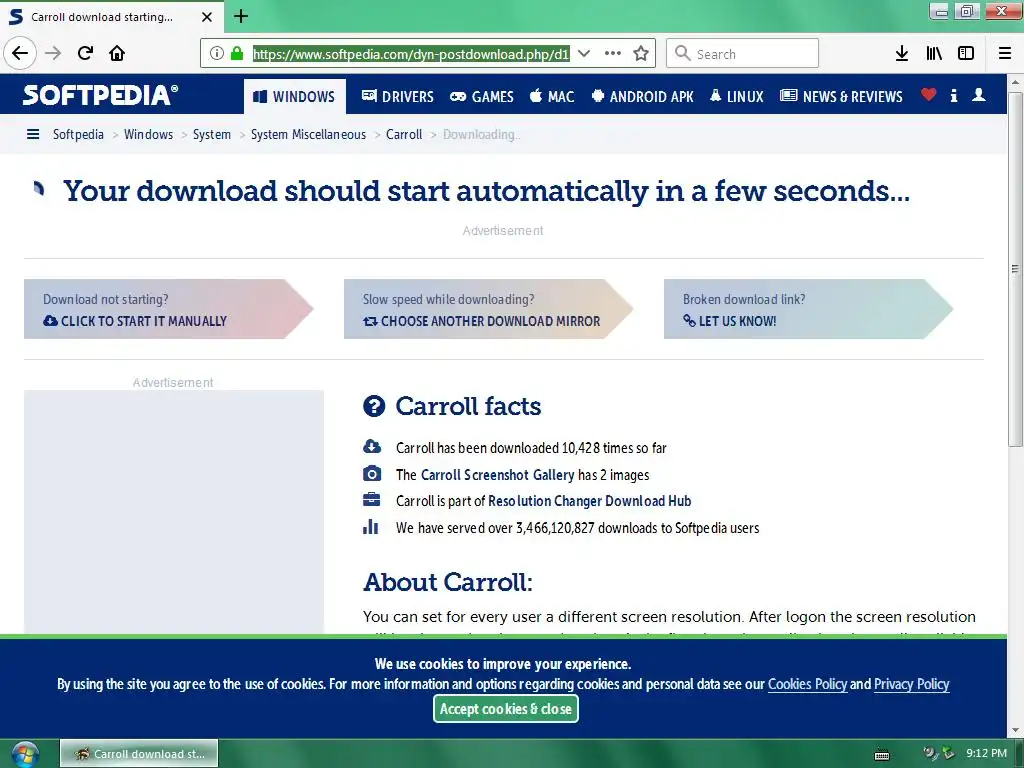
Task: Open a new browser tab
Action: pos(241,16)
